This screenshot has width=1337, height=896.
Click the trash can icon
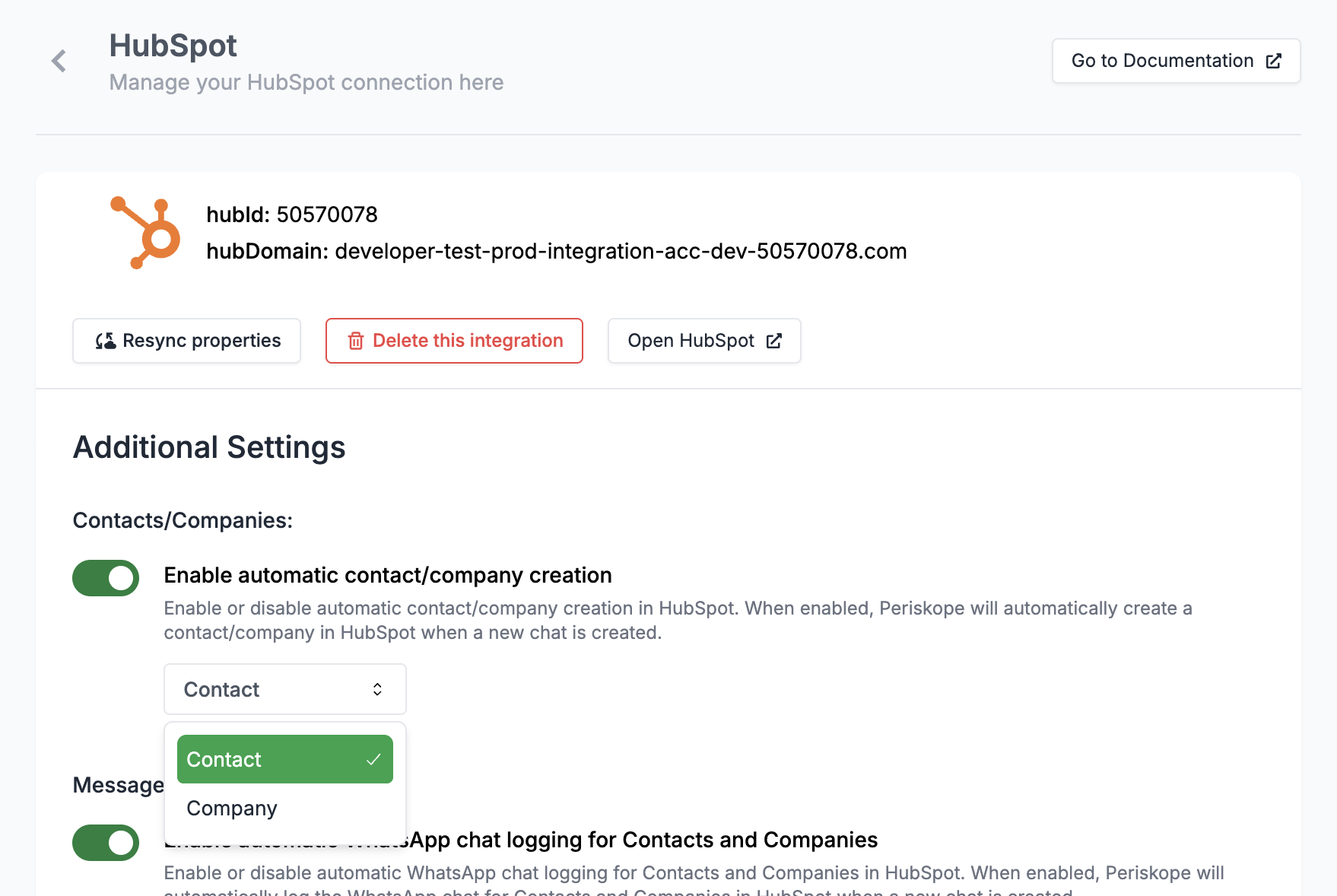click(x=355, y=341)
